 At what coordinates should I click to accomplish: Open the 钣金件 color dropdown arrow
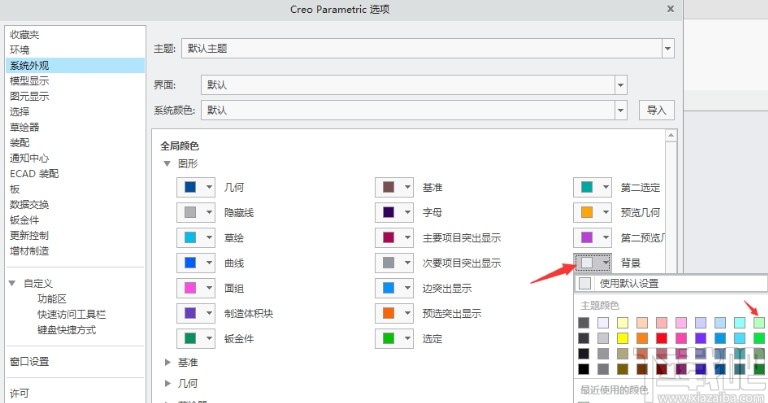[209, 338]
